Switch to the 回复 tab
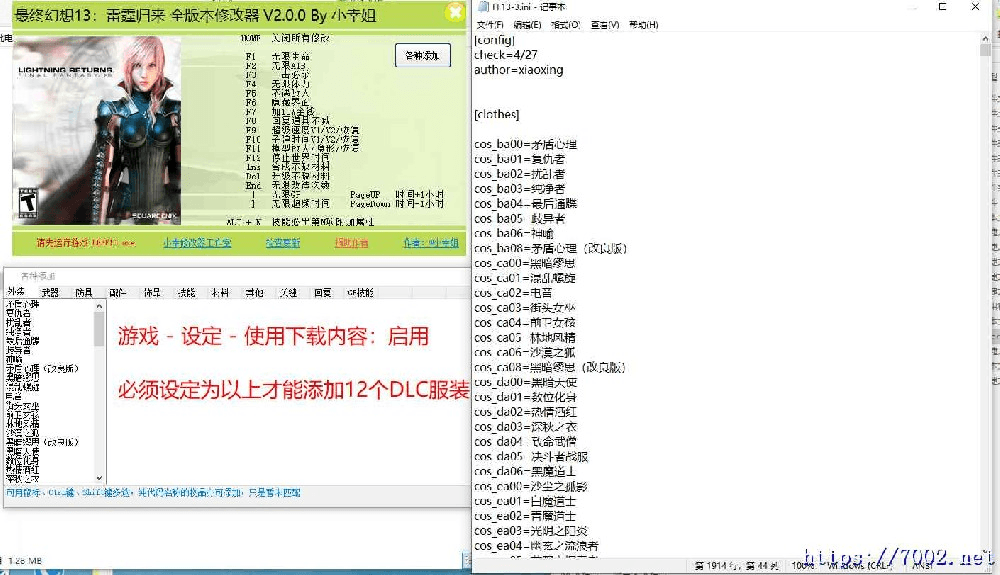This screenshot has height=575, width=1000. click(322, 293)
